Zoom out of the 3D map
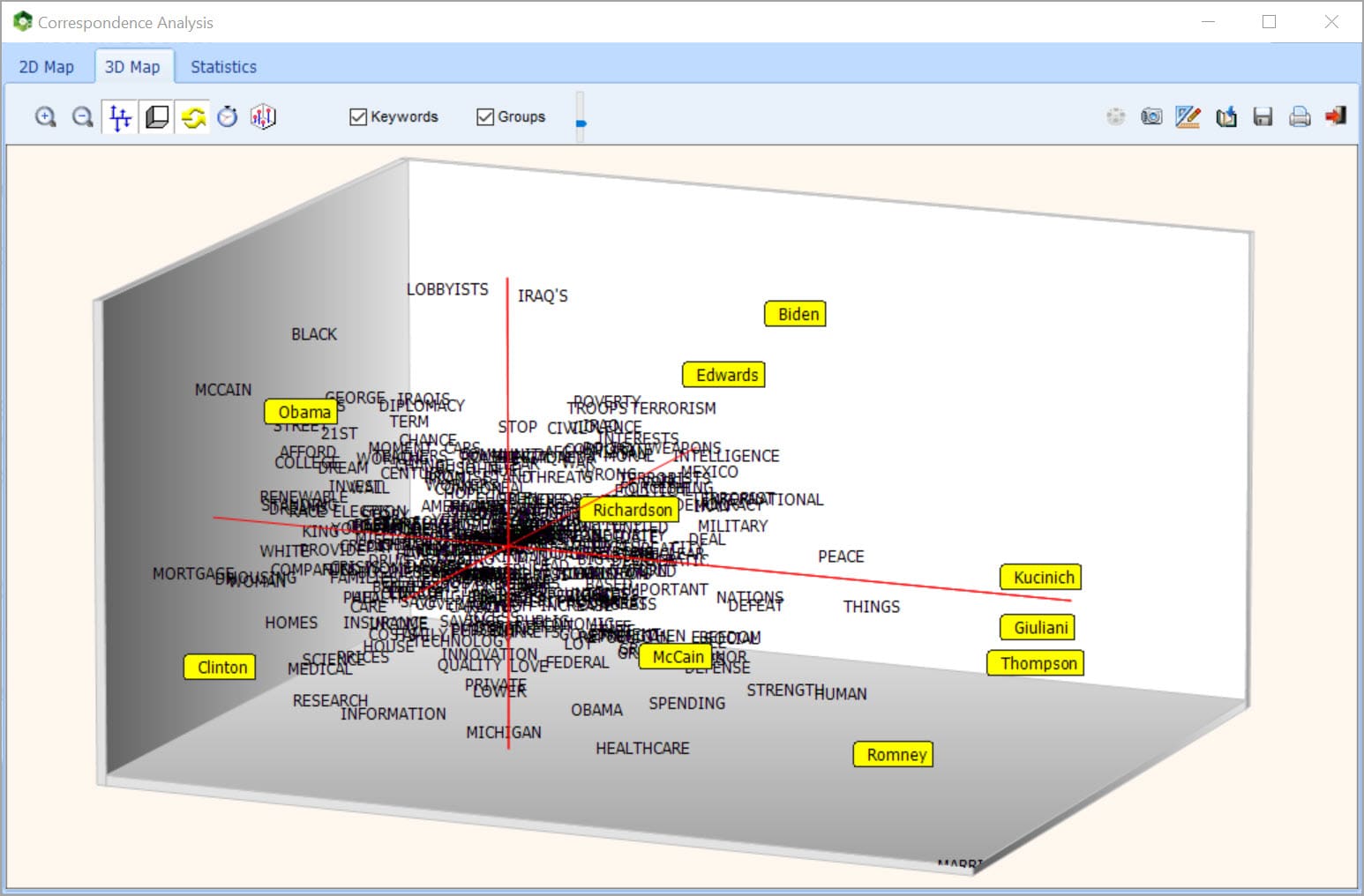This screenshot has width=1364, height=896. point(82,116)
